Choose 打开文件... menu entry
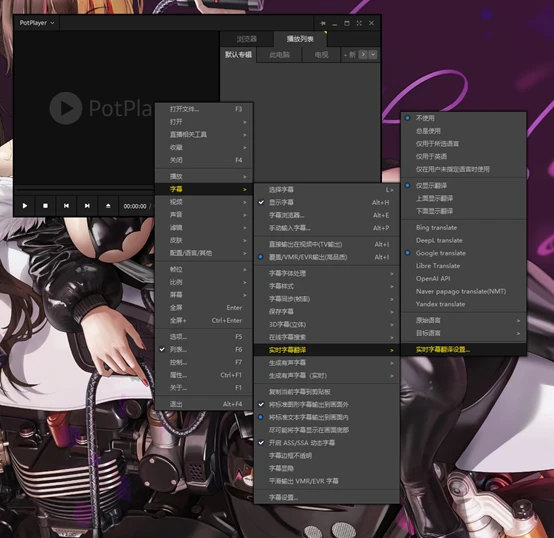This screenshot has height=538, width=554. coord(204,109)
